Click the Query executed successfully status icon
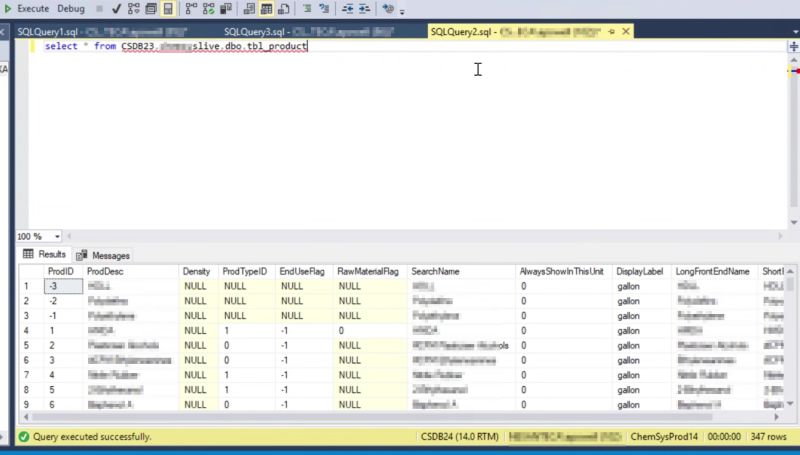Screen dimensions: 800x455 (x=24, y=437)
